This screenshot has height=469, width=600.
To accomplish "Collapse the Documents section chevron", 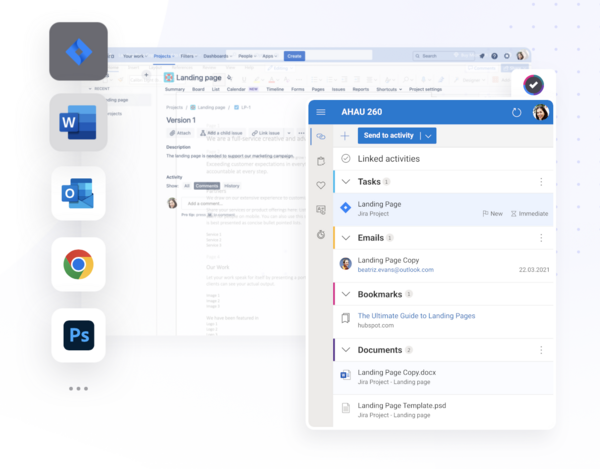I will click(346, 350).
